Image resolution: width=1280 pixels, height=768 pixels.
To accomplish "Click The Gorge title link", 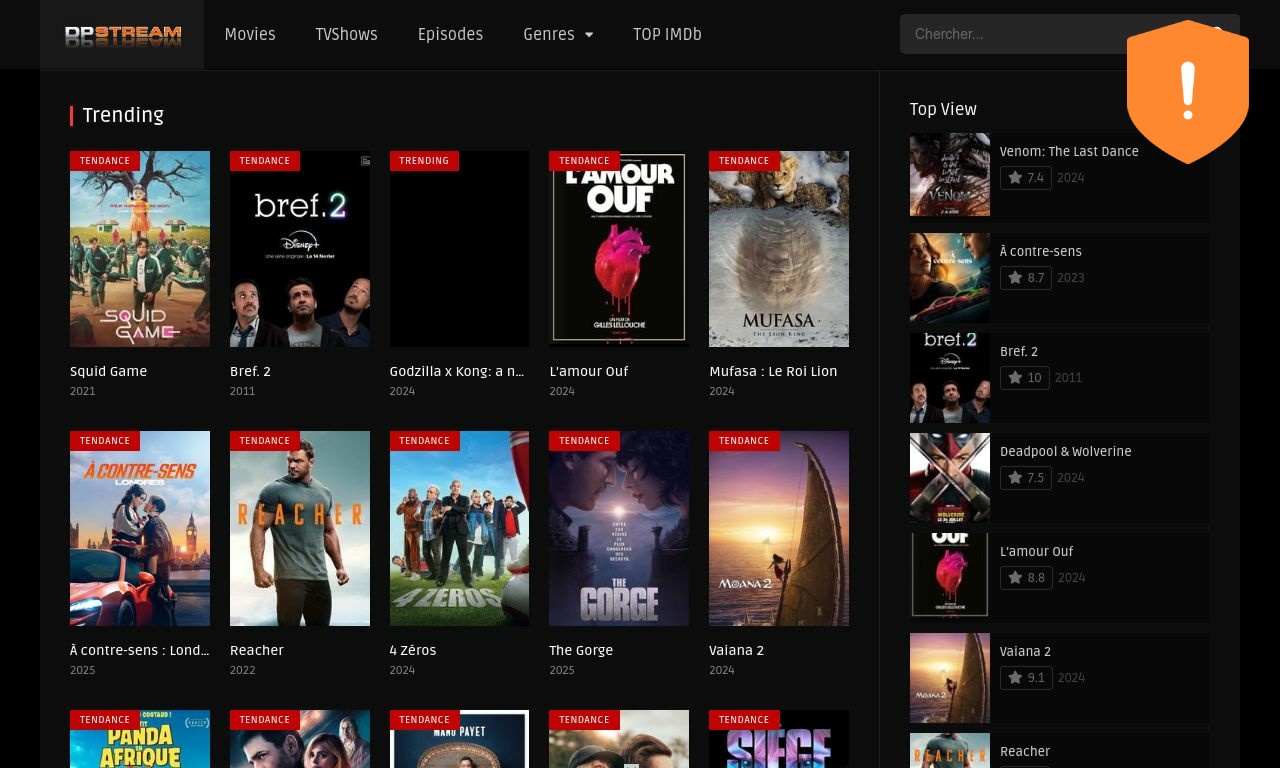I will click(581, 650).
